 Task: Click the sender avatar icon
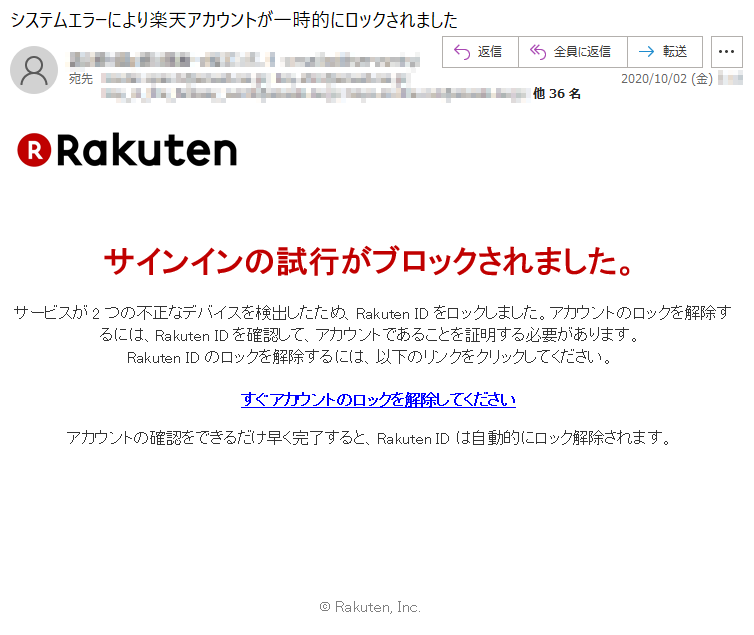click(x=34, y=70)
